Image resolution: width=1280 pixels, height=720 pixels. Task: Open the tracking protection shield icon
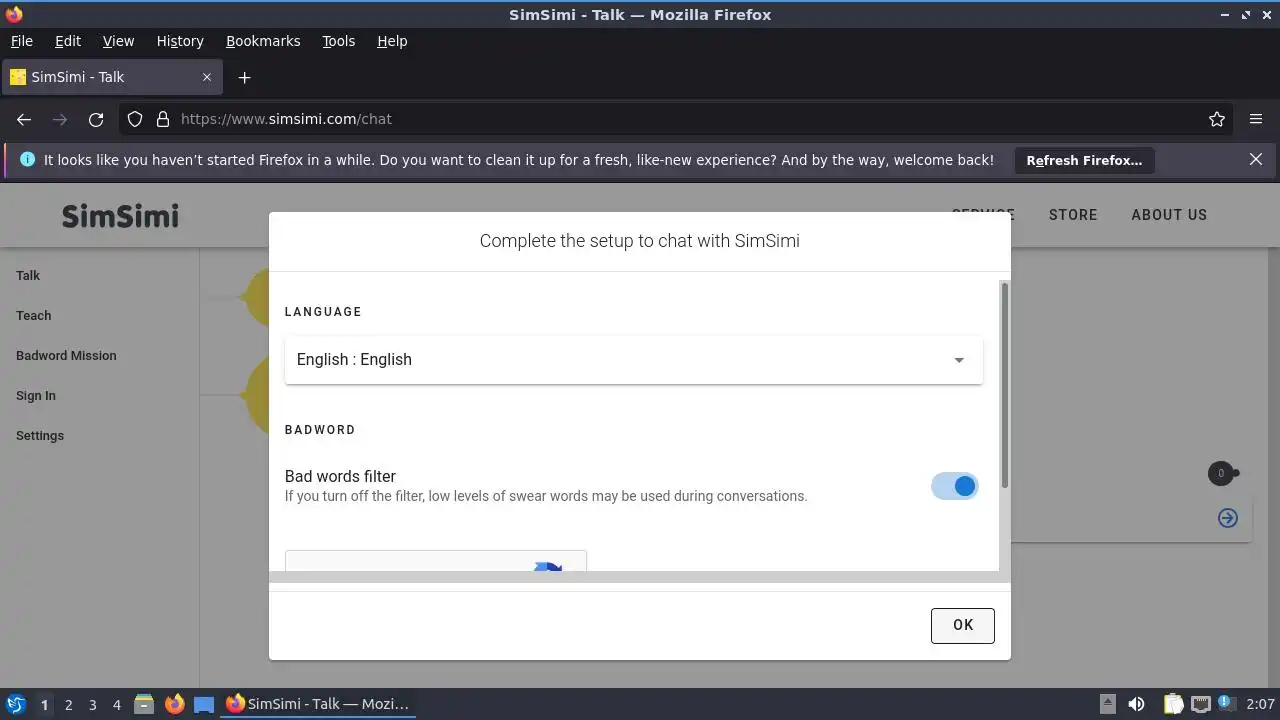click(x=135, y=119)
